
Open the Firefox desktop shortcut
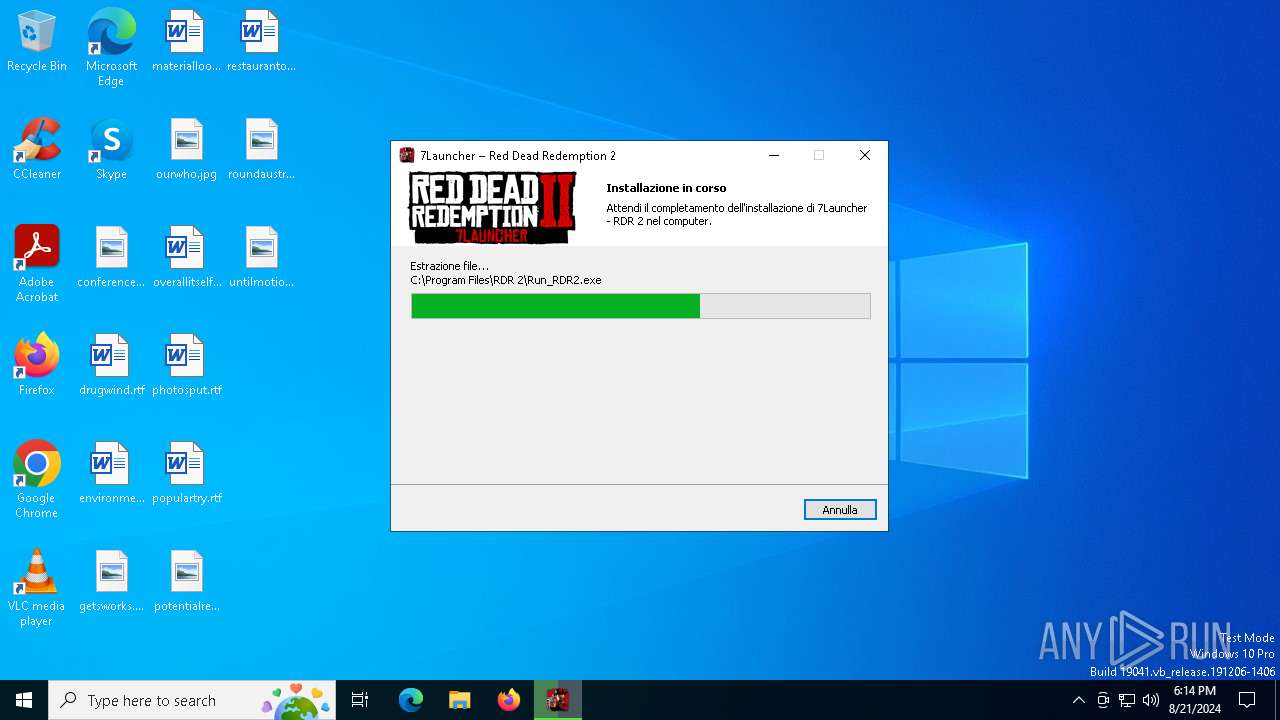tap(37, 366)
